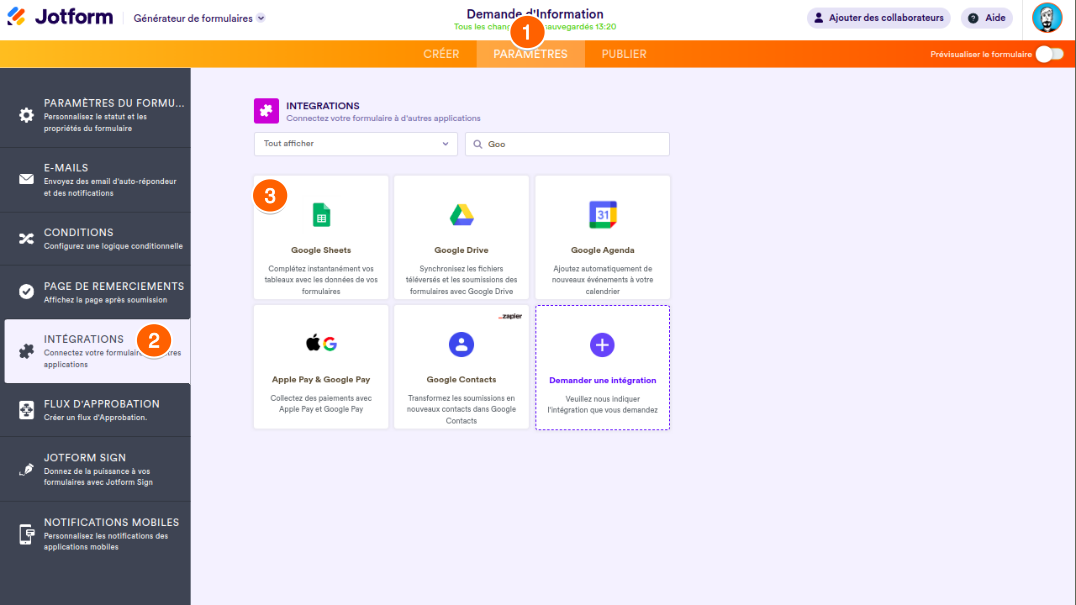Click the Apple Pay & Google Pay title
This screenshot has height=605, width=1076.
tap(321, 379)
